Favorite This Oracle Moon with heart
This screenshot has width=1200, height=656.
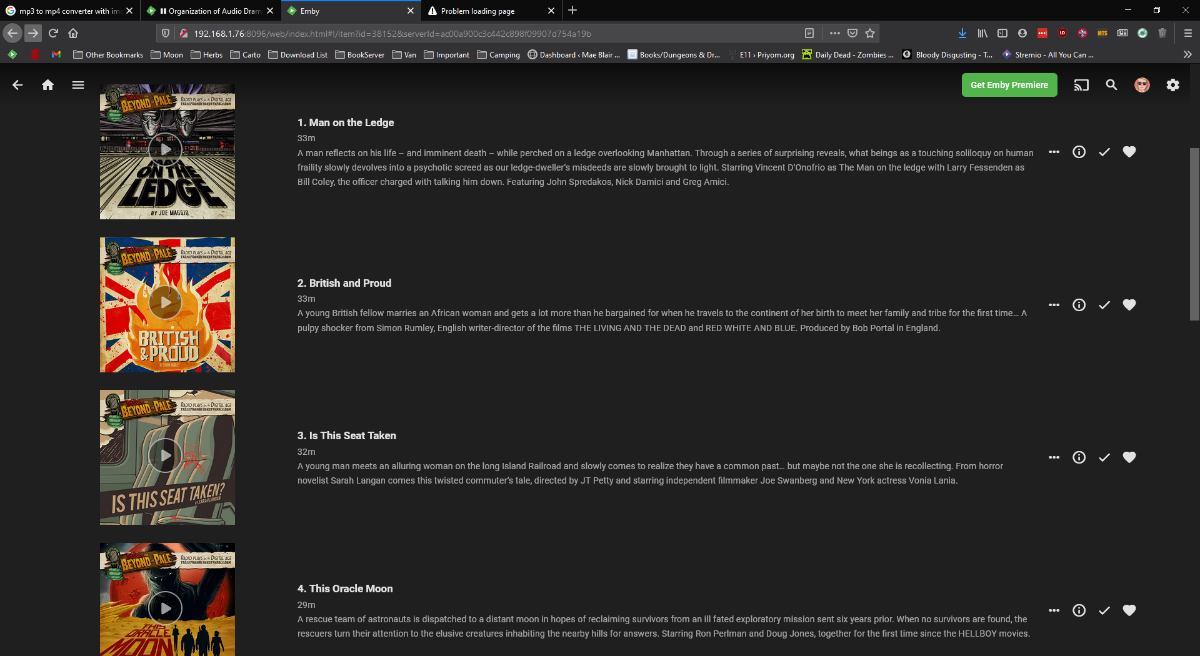(x=1129, y=610)
